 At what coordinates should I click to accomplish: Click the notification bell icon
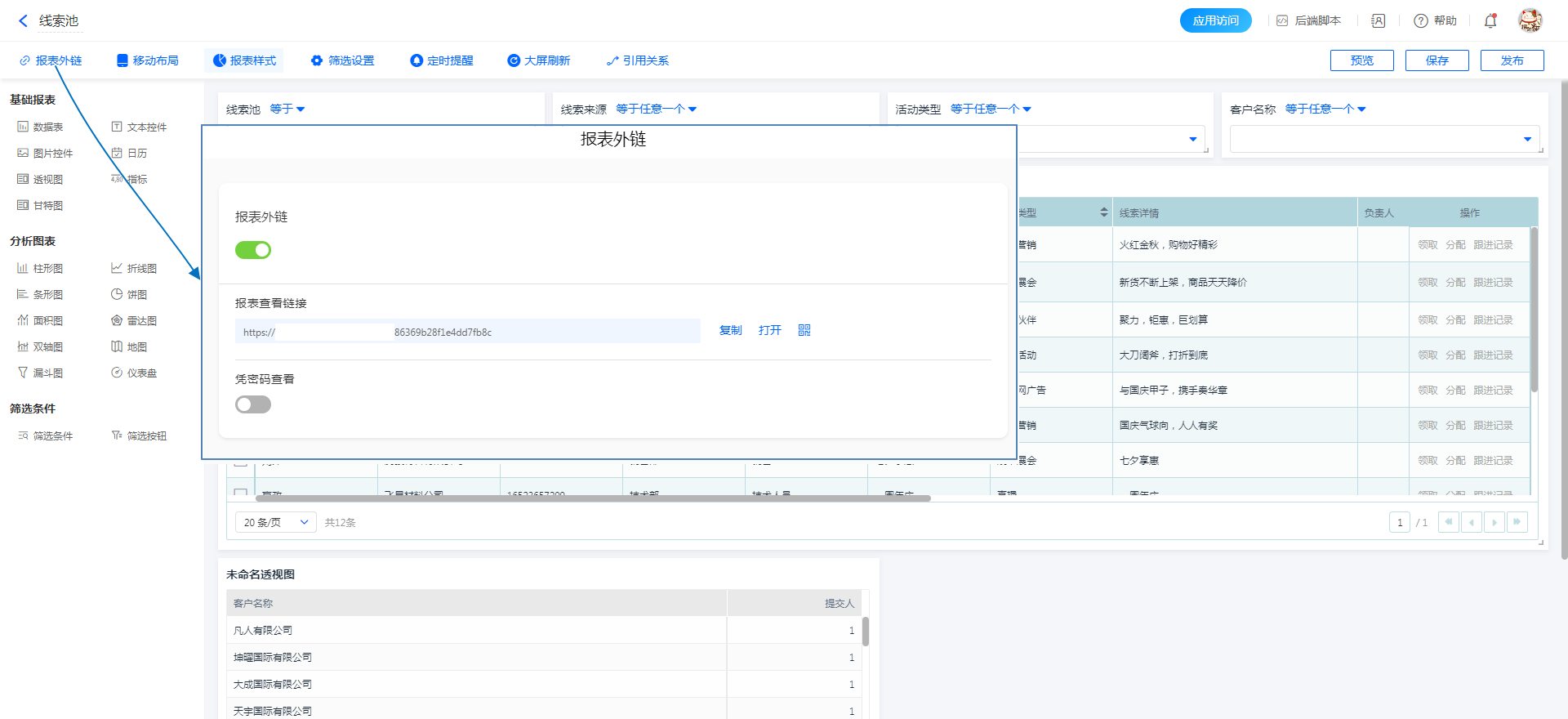(x=1490, y=21)
